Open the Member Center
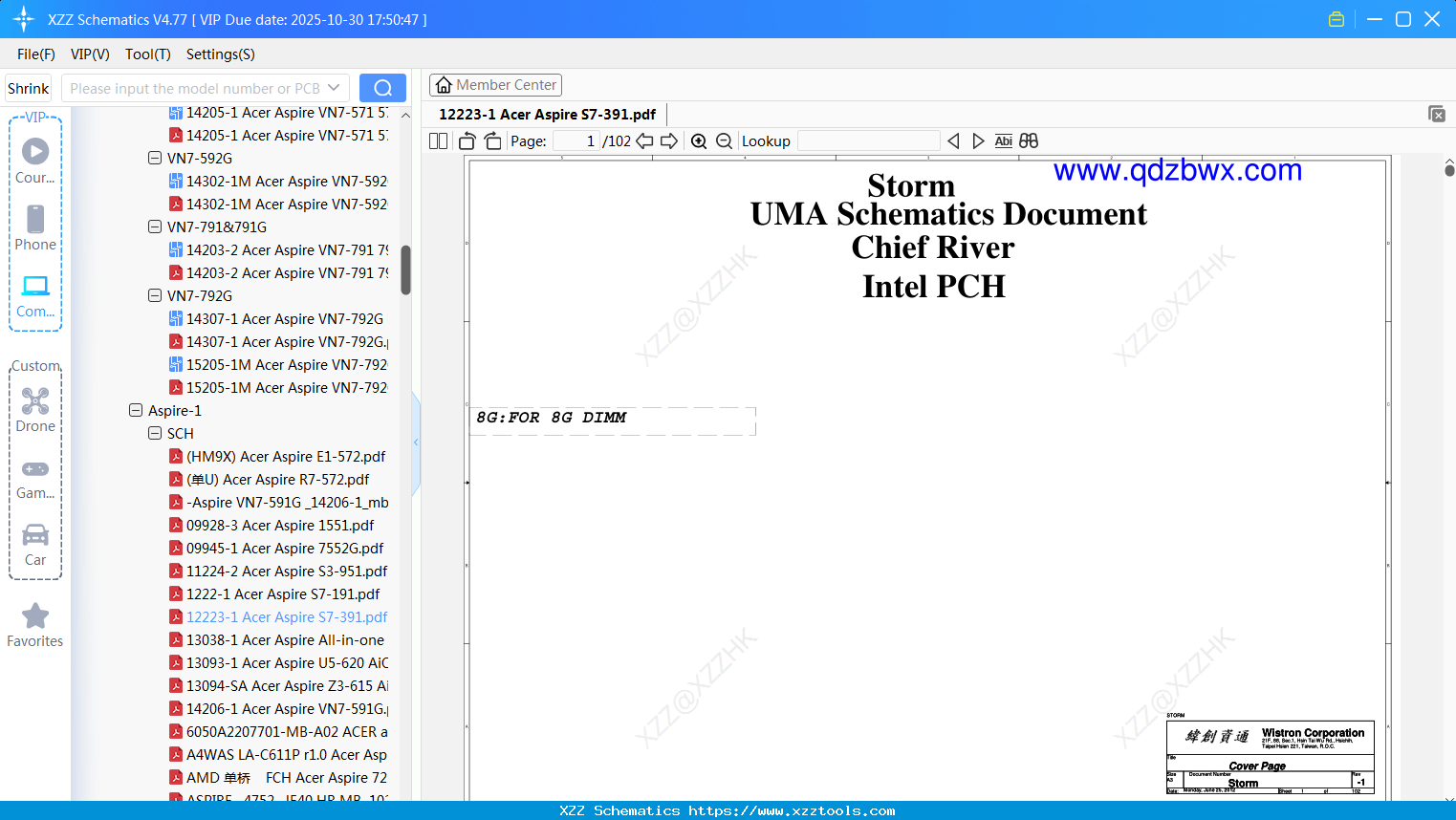Viewport: 1456px width, 820px height. [495, 85]
